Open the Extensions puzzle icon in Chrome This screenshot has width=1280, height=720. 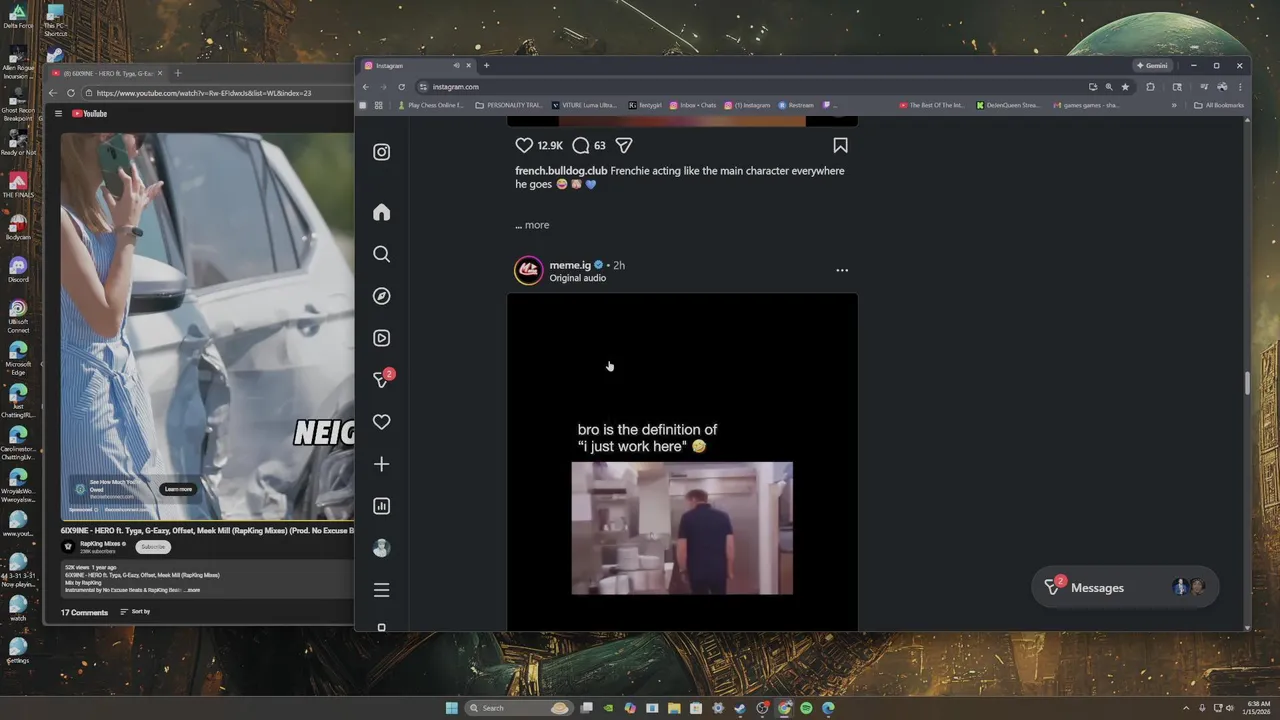1150,87
